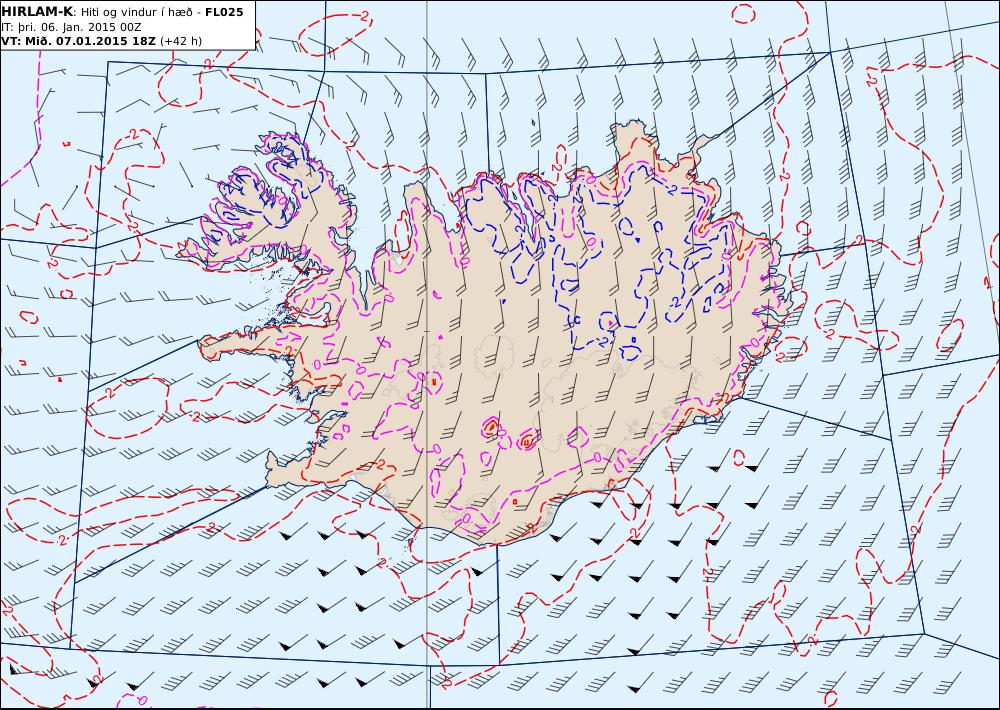The width and height of the screenshot is (1000, 710).
Task: Click the valid time 'VT: Mið. 07.01.2015 18Z'
Action: 78,41
